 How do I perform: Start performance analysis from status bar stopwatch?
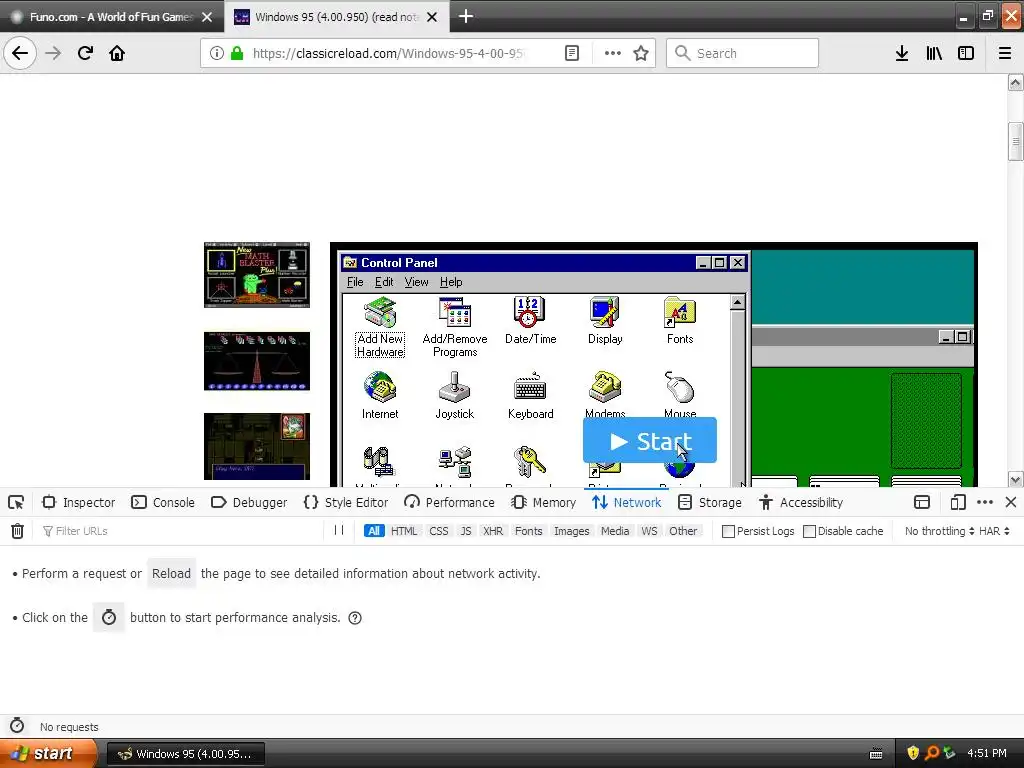(17, 726)
